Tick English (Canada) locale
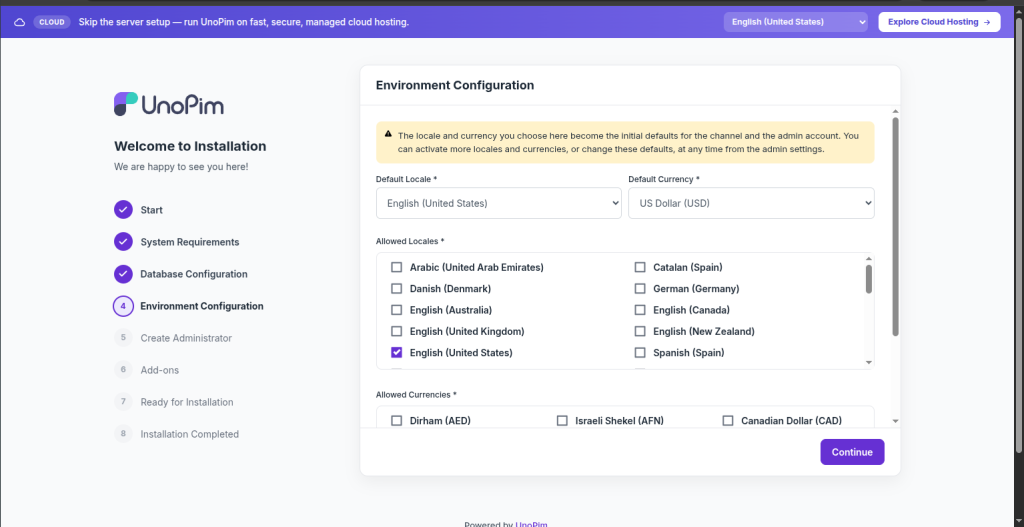 point(640,310)
